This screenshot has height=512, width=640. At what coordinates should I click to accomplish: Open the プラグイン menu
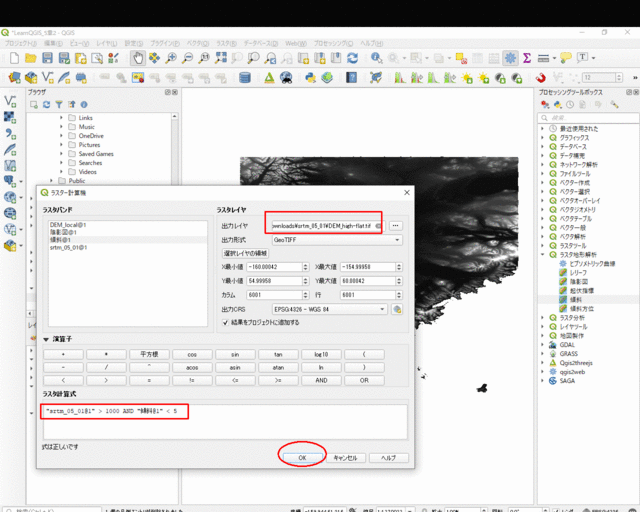[x=165, y=43]
